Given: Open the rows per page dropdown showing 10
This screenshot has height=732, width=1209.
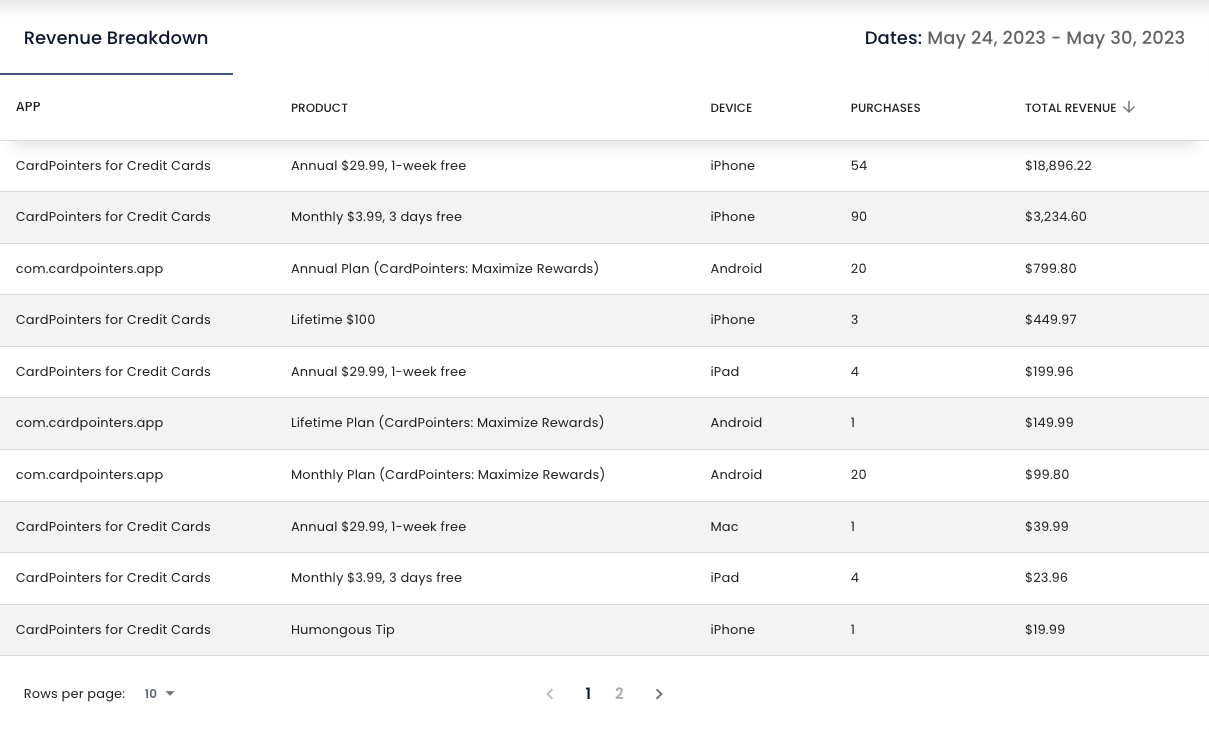Looking at the screenshot, I should (159, 694).
